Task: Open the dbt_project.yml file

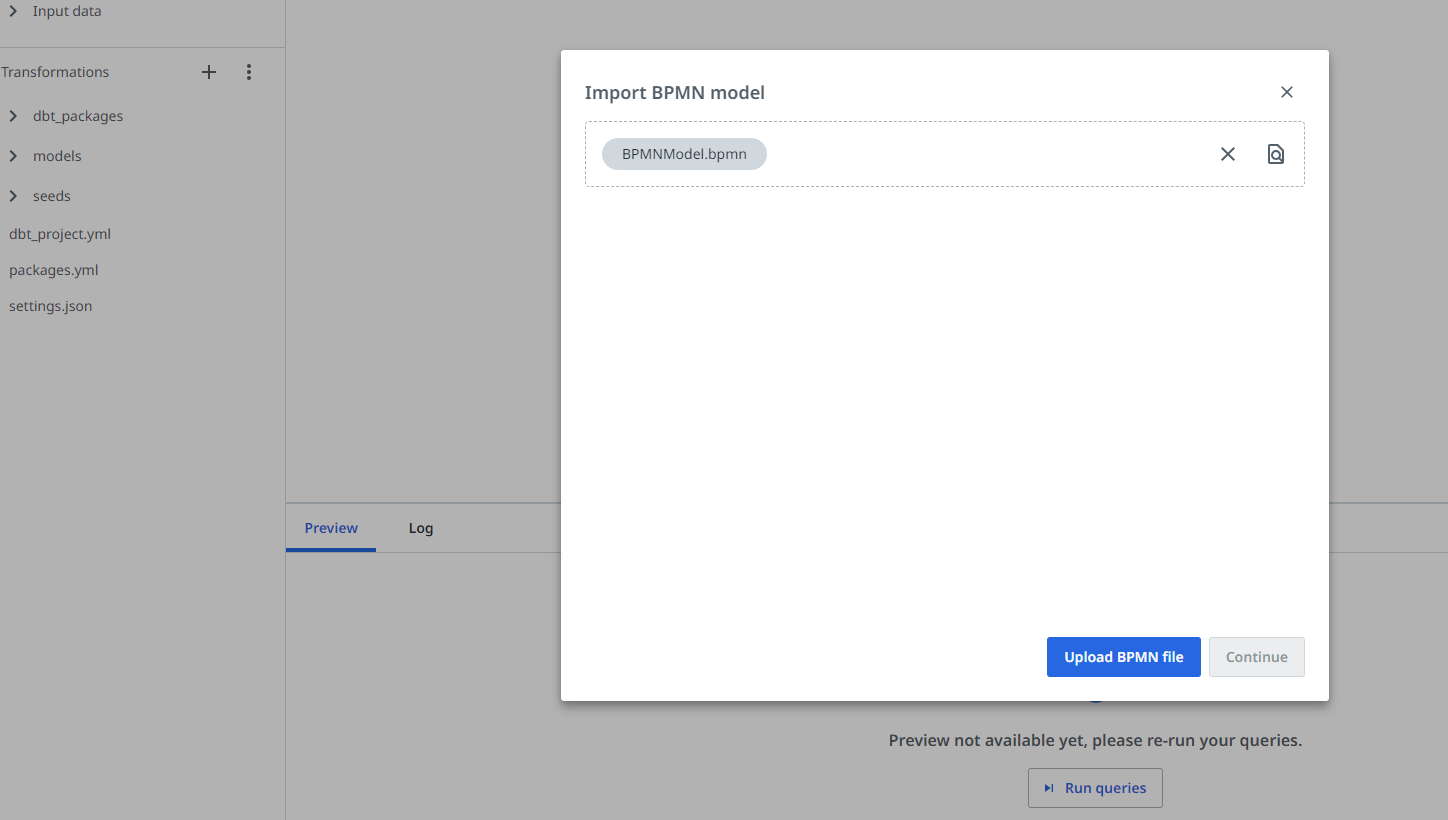Action: tap(60, 233)
